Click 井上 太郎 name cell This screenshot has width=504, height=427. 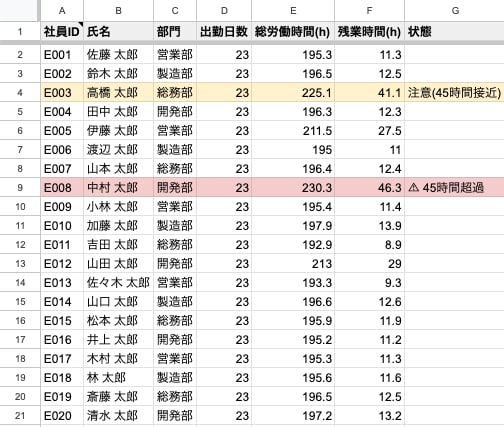pos(118,339)
